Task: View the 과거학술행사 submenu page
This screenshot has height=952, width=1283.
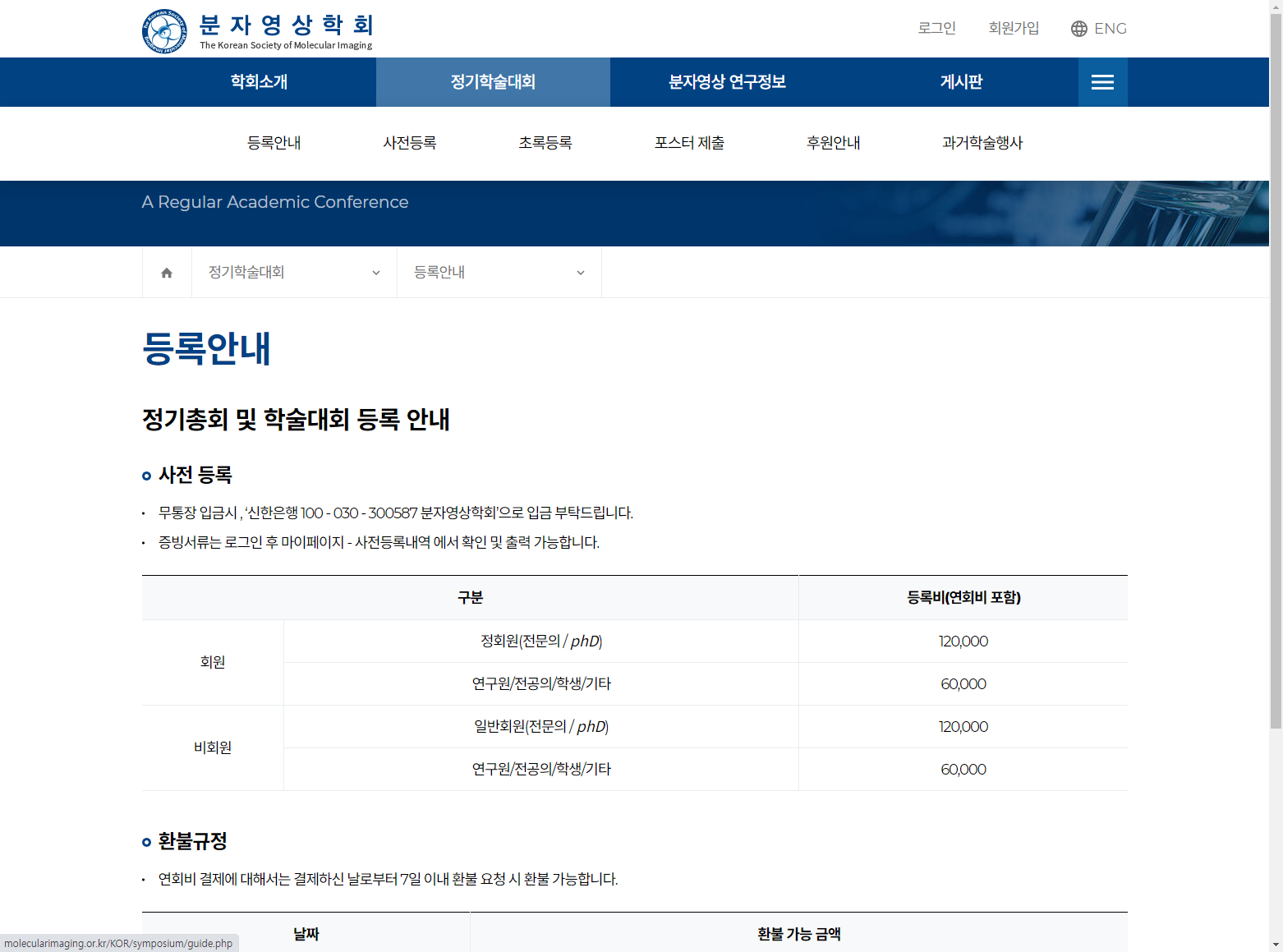Action: click(x=982, y=143)
